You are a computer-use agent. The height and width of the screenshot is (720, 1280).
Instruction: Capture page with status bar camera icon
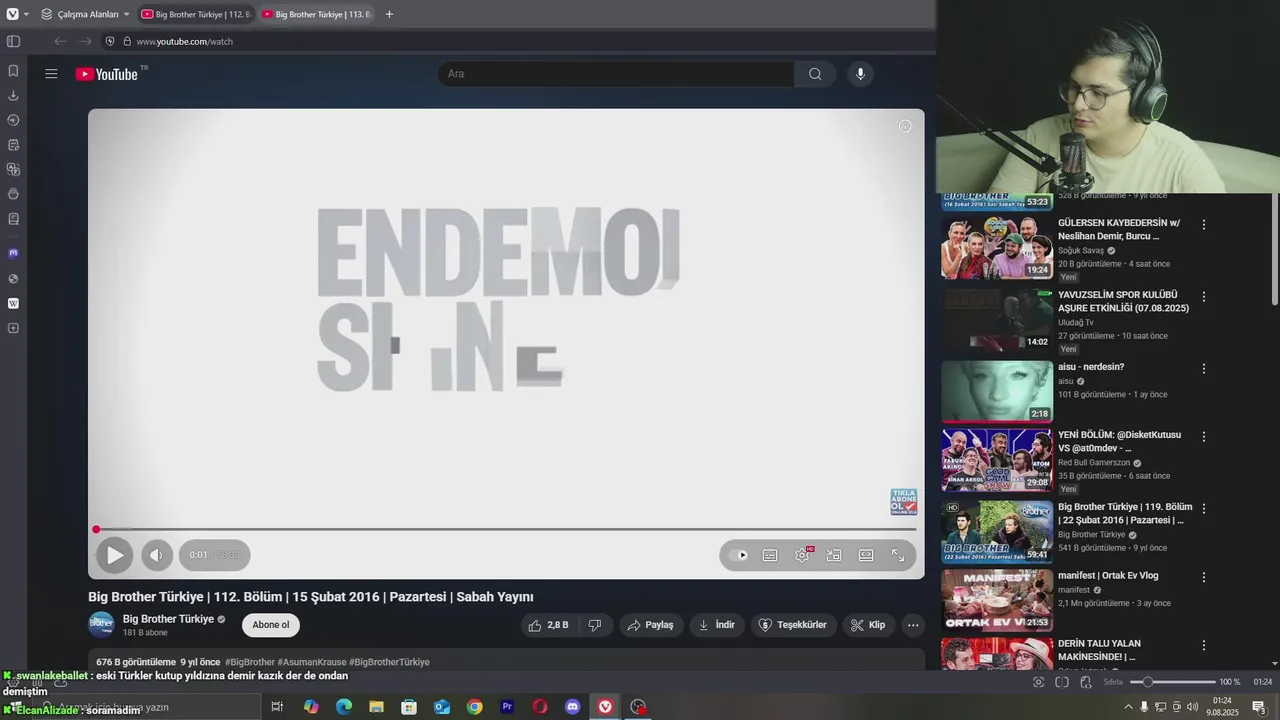point(1038,682)
